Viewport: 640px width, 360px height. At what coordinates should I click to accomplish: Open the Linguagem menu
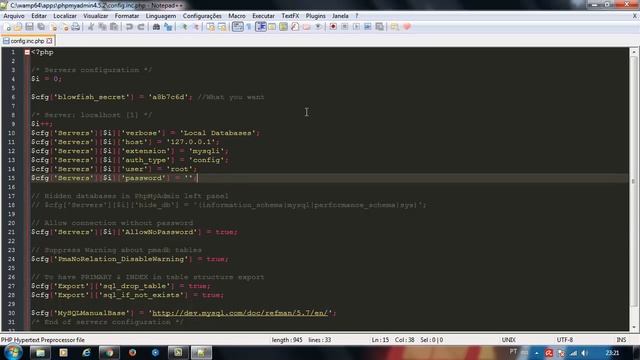[x=161, y=16]
